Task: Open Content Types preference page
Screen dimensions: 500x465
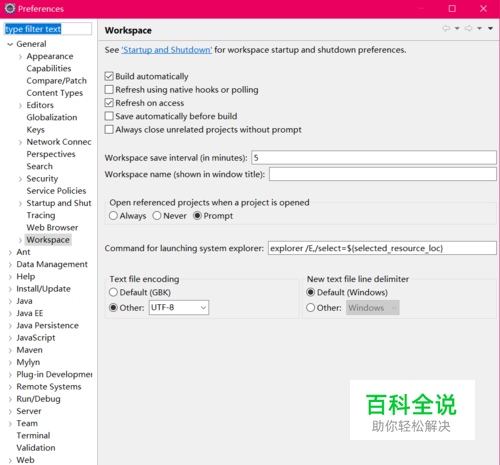Action: click(x=55, y=93)
